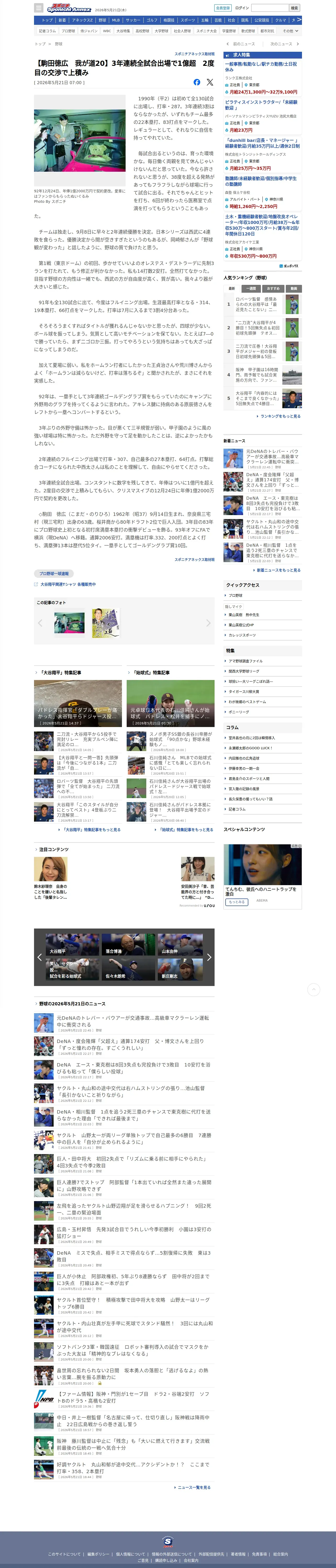Open the アマ野球調査ファイル feature link
Screen dimensions: 336x1568
click(246, 661)
